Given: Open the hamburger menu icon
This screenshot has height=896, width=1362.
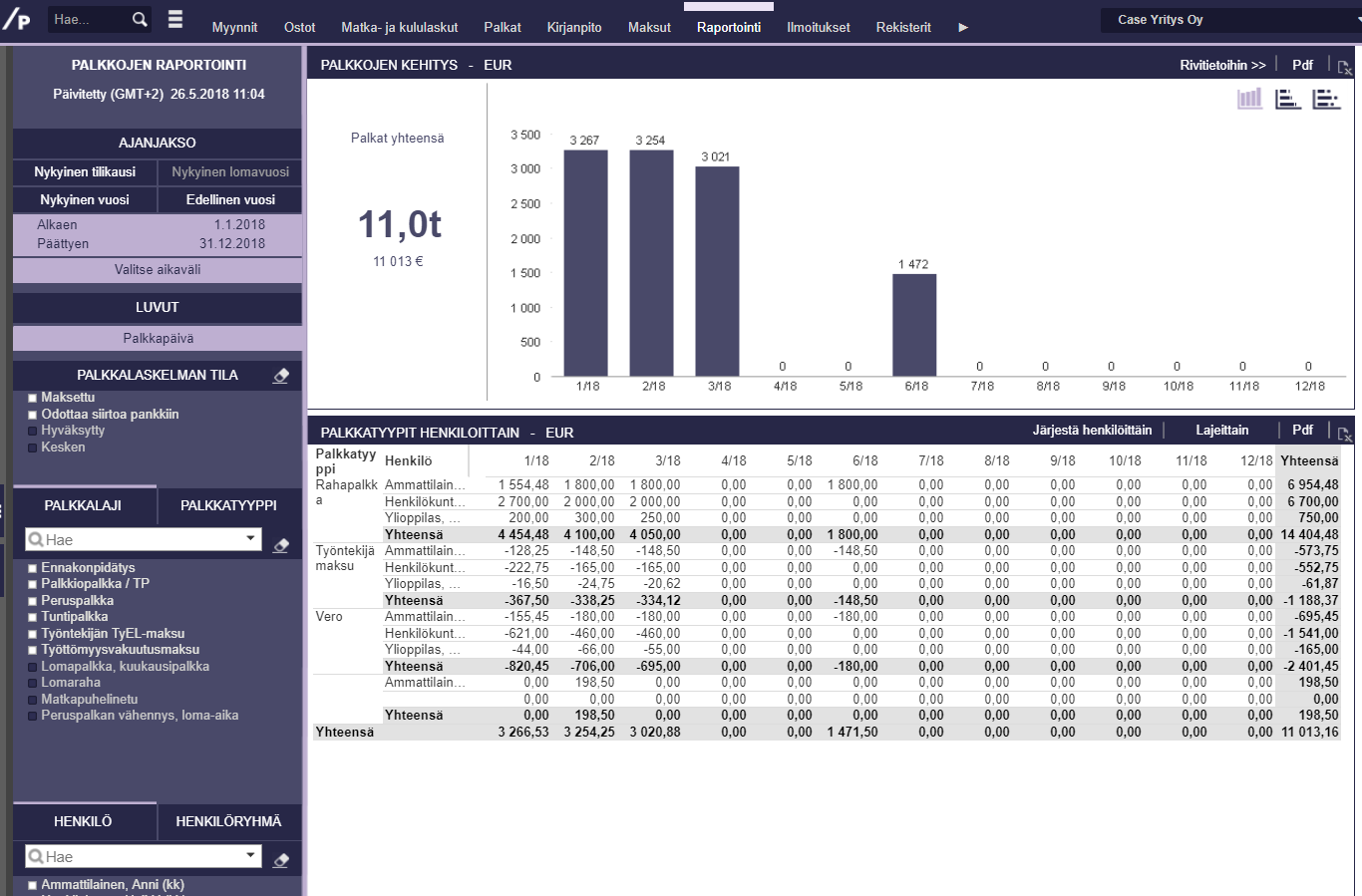Looking at the screenshot, I should tap(175, 19).
